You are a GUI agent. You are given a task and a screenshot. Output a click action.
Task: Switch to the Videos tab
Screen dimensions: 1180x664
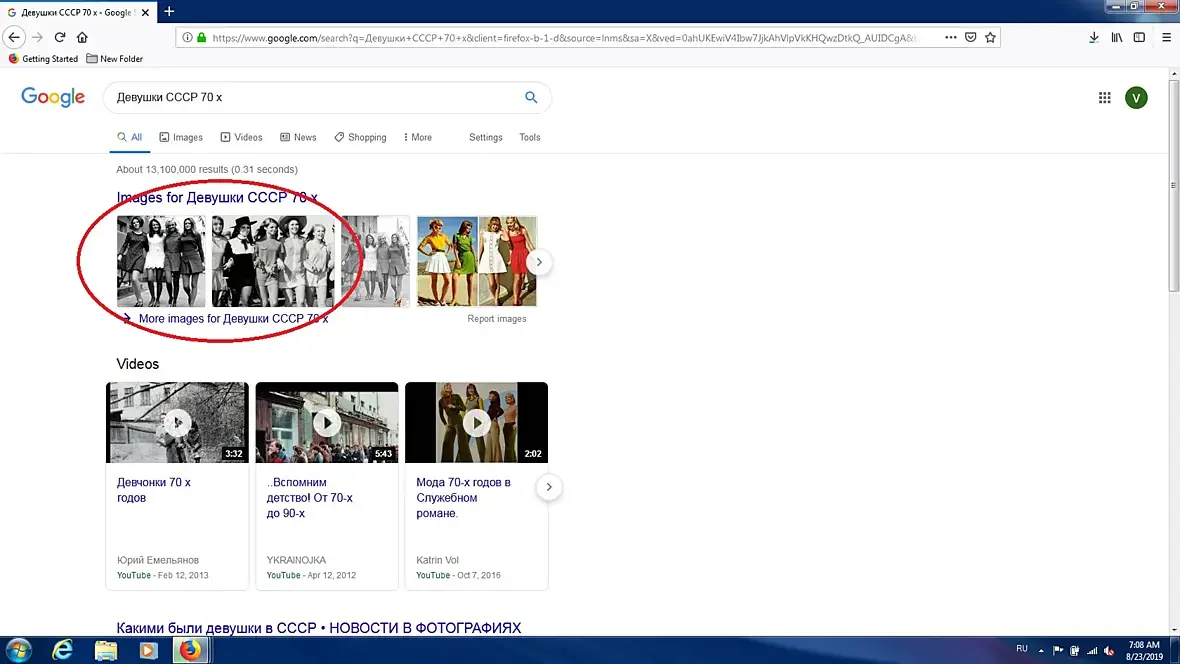coord(241,137)
